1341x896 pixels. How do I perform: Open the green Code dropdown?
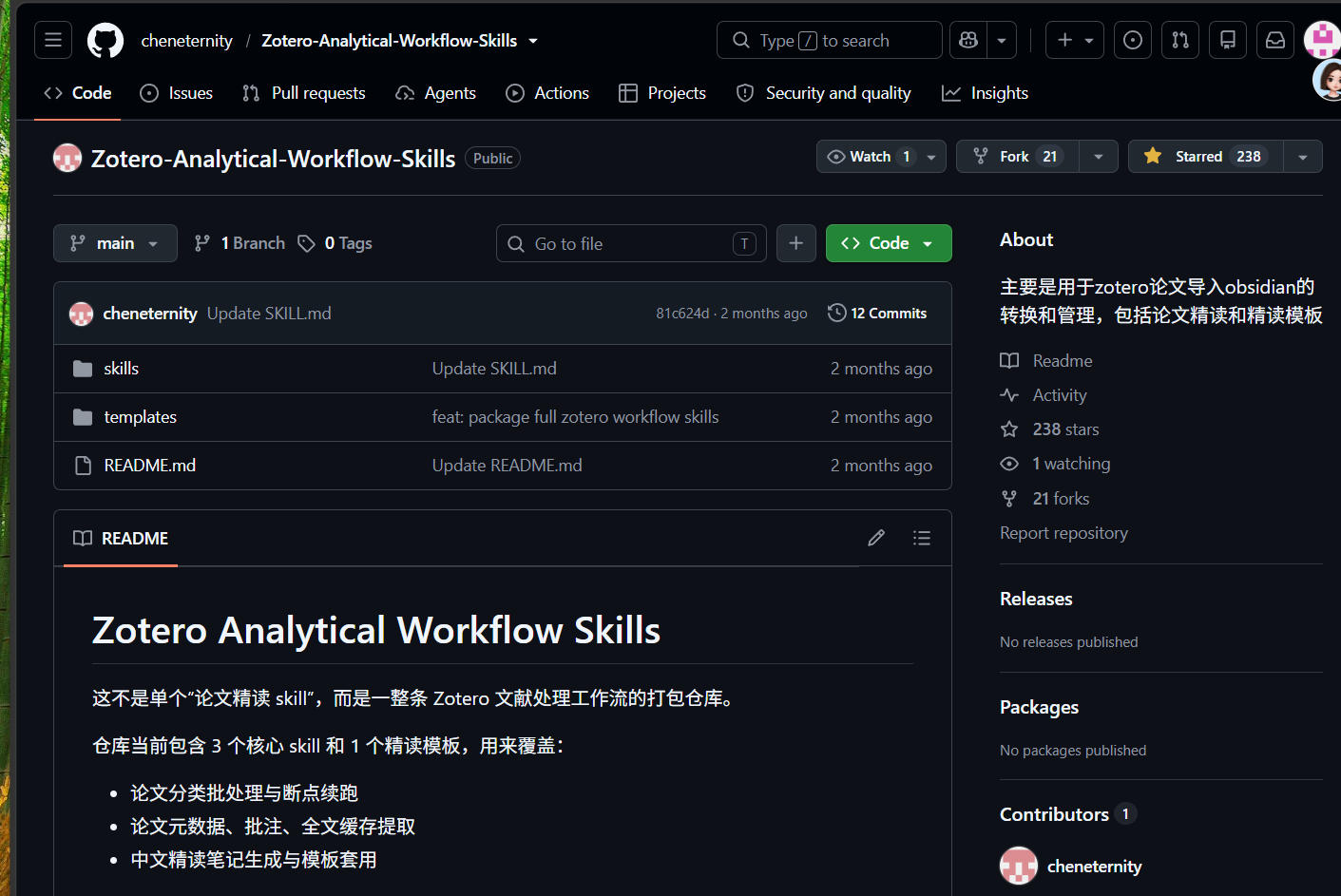point(889,243)
